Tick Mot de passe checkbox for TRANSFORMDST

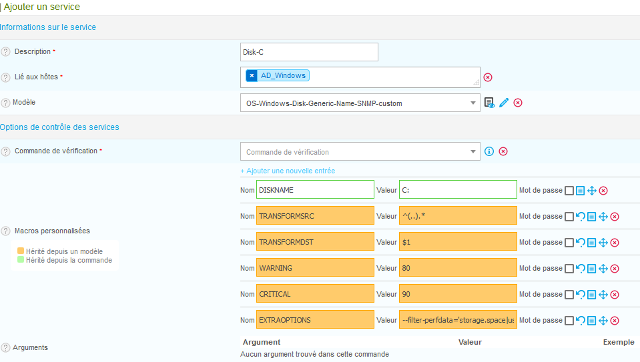[569, 243]
